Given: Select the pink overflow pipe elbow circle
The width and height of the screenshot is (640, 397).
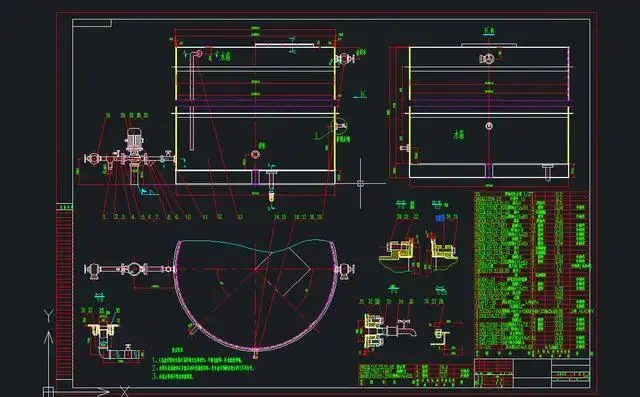Looking at the screenshot, I should pyautogui.click(x=199, y=53).
